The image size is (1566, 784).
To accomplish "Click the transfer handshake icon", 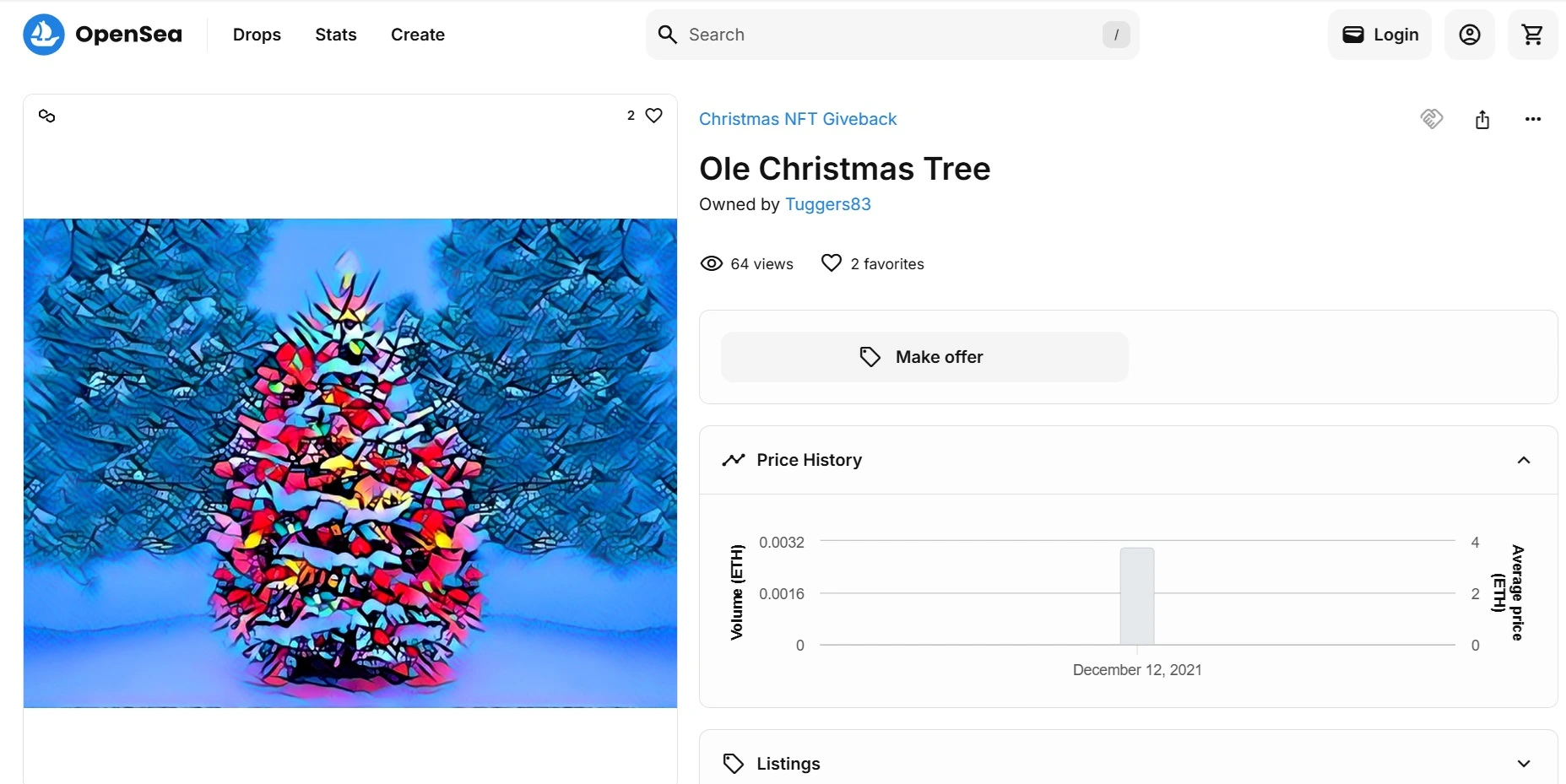I will click(1432, 119).
